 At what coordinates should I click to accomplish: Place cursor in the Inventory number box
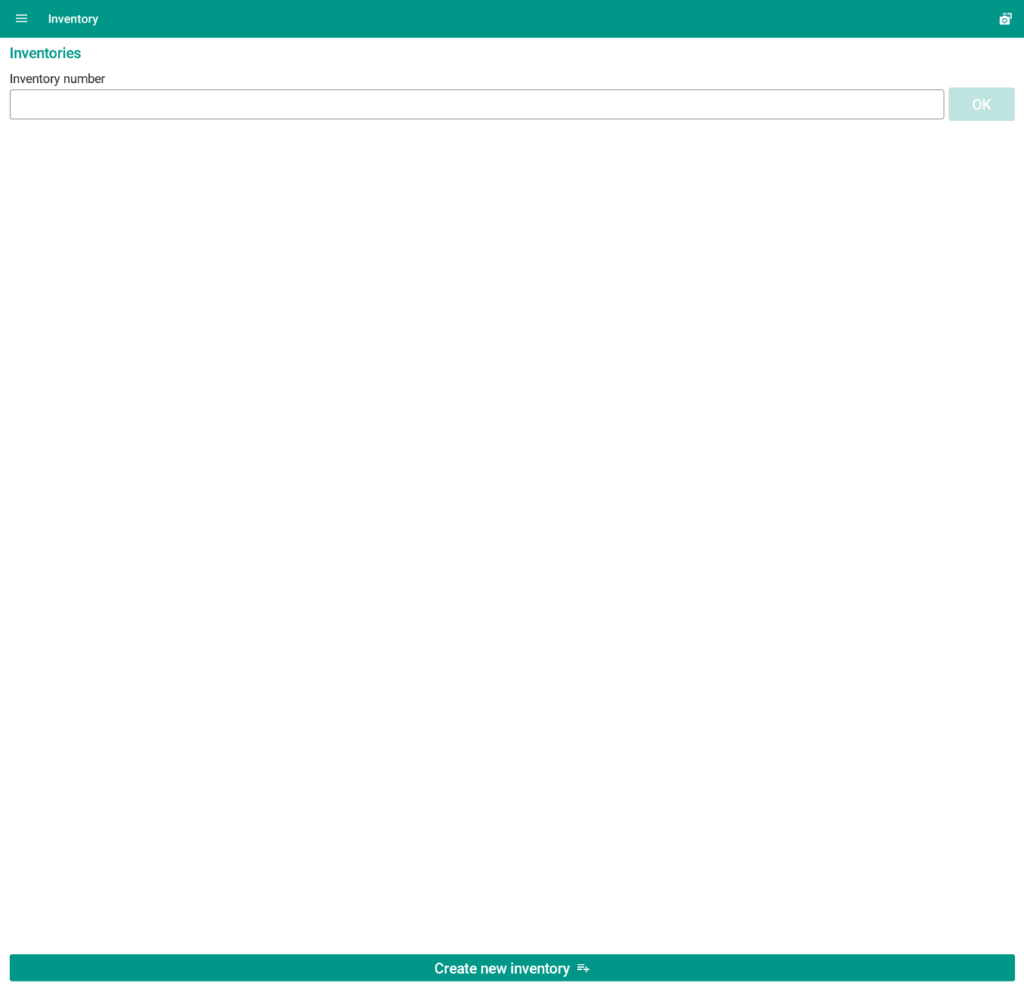(476, 104)
